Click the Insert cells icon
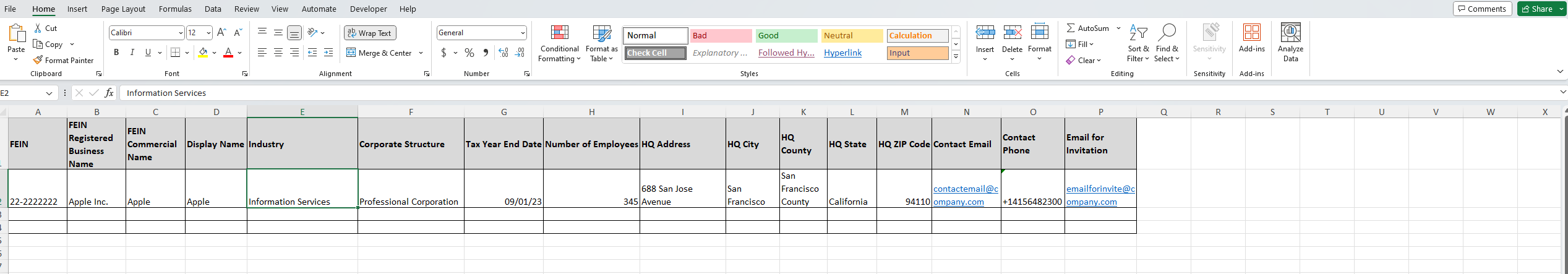Viewport: 1568px width, 274px height. 985,32
